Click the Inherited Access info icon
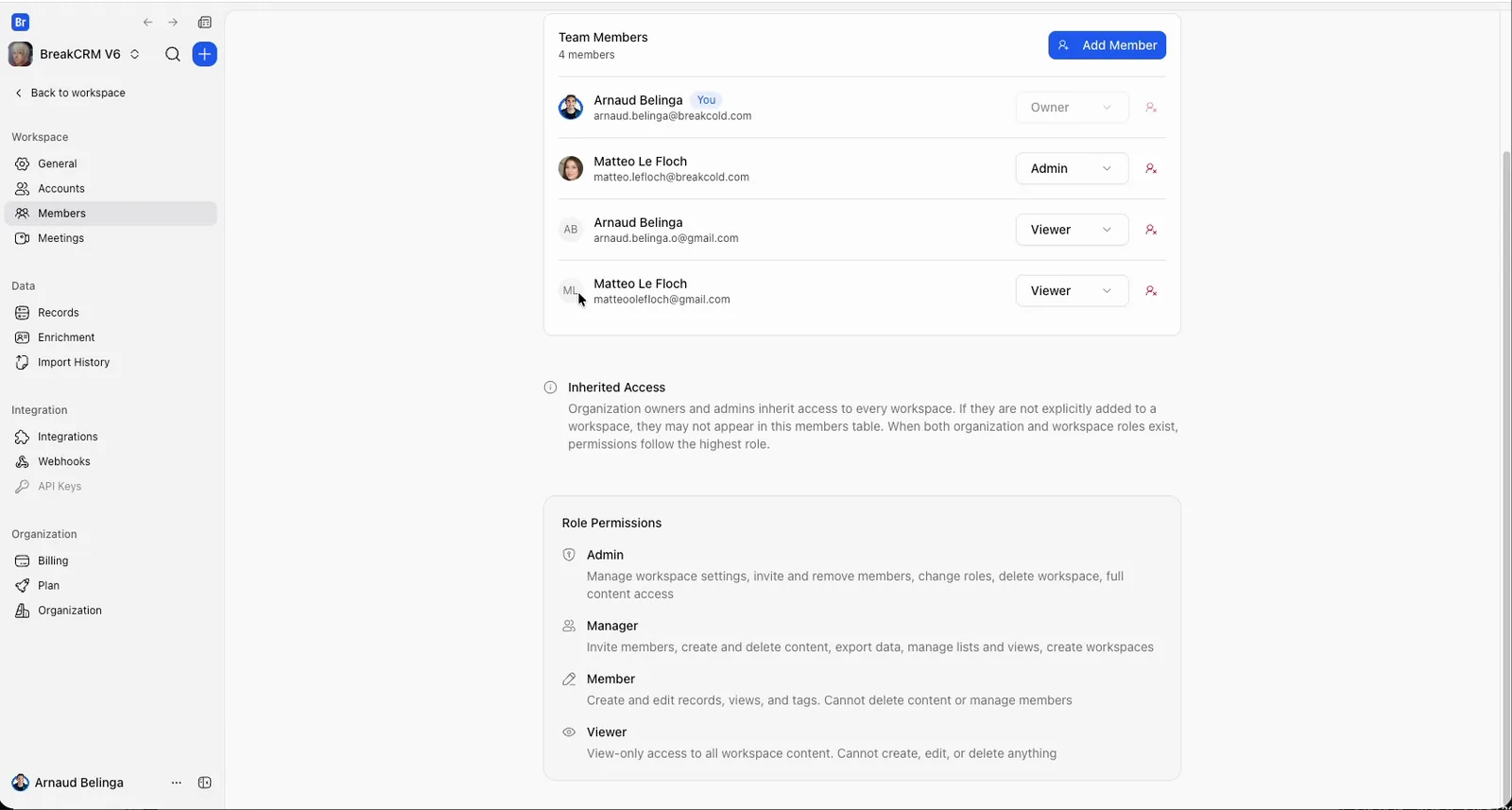 550,388
